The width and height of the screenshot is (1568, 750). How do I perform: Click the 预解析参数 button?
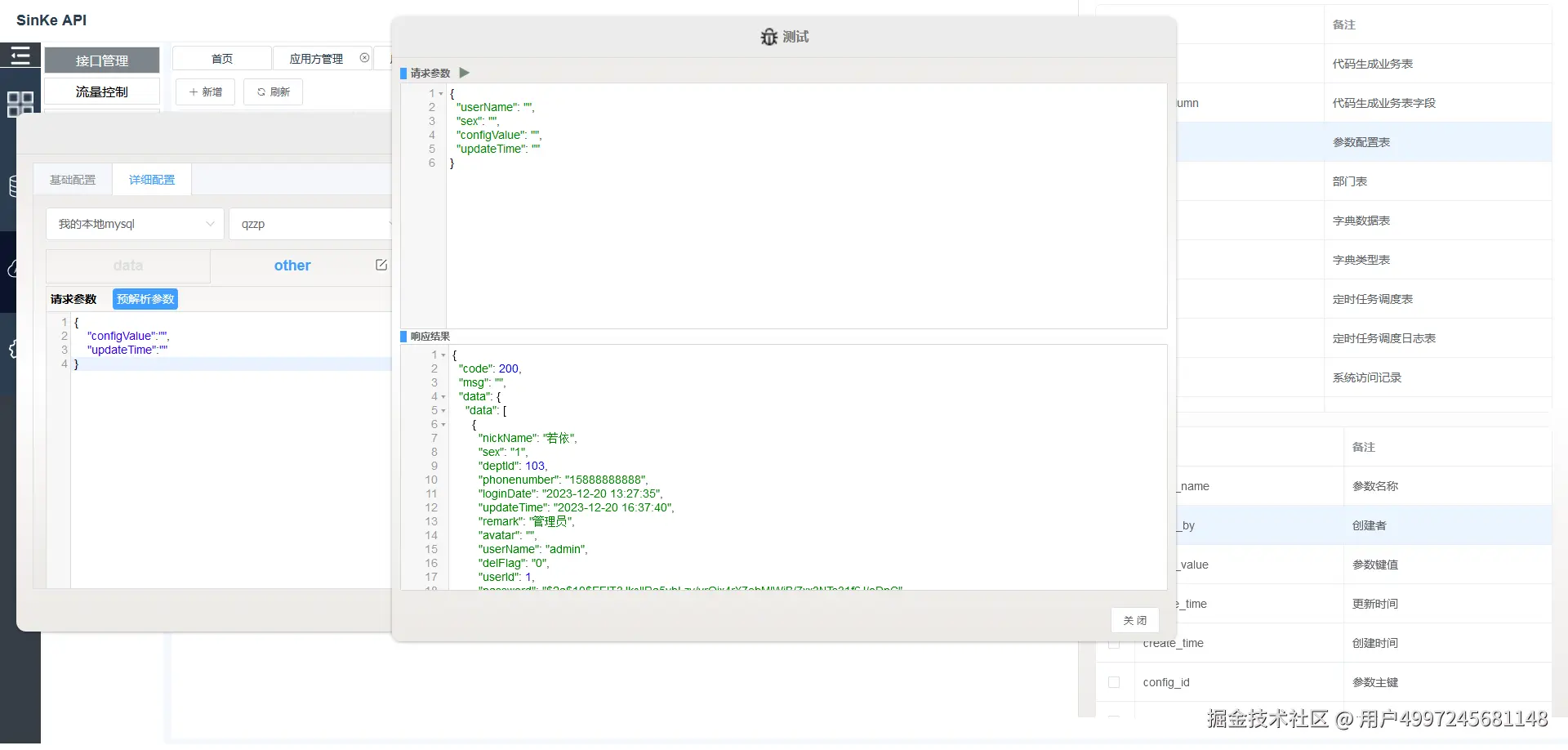145,299
